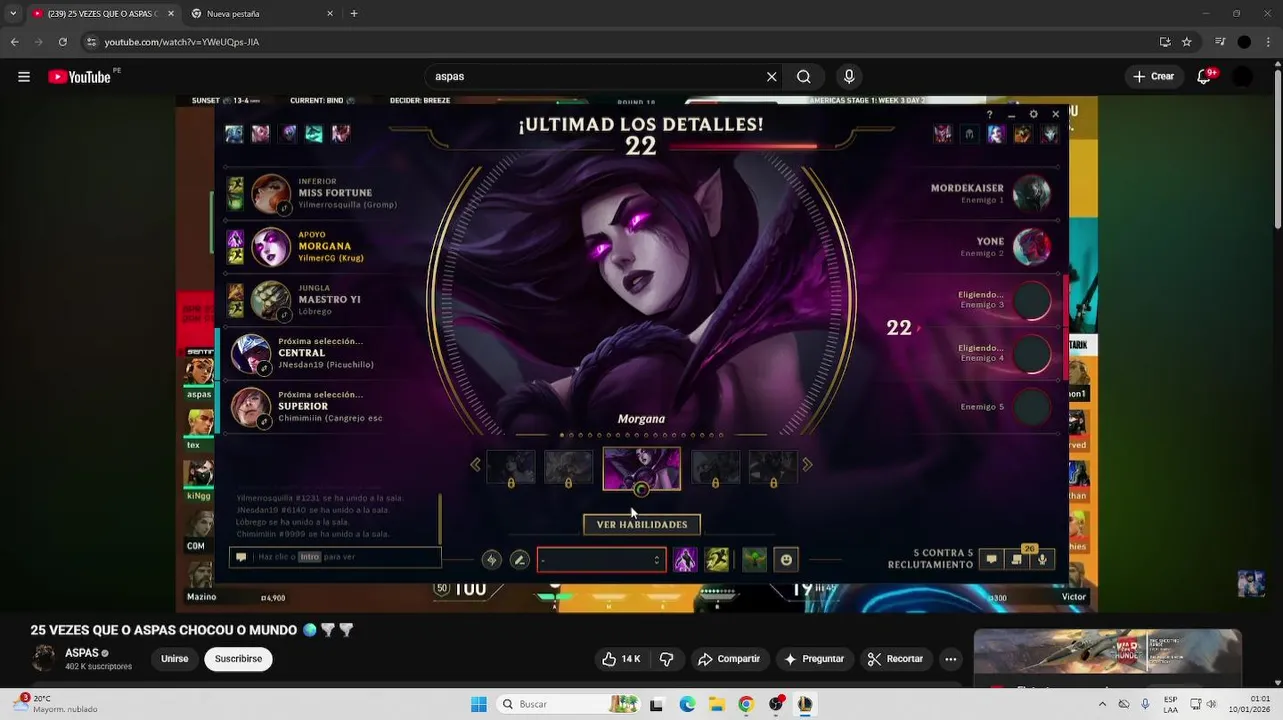Open File Explorer from the taskbar

click(x=717, y=704)
